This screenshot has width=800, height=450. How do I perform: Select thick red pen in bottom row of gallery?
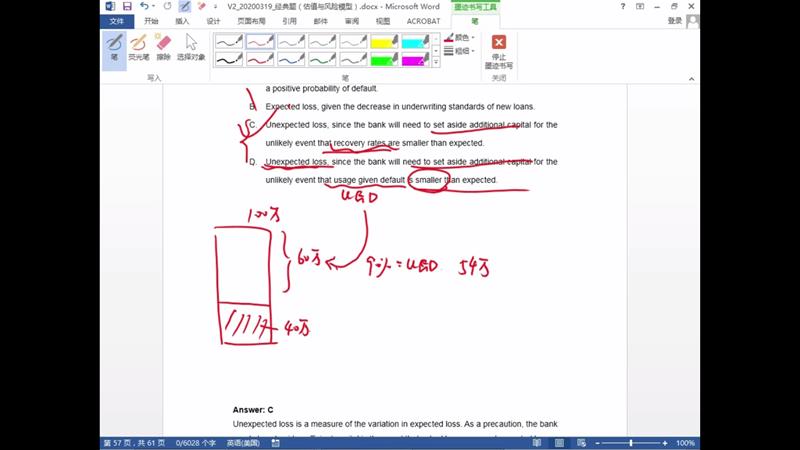[x=260, y=59]
